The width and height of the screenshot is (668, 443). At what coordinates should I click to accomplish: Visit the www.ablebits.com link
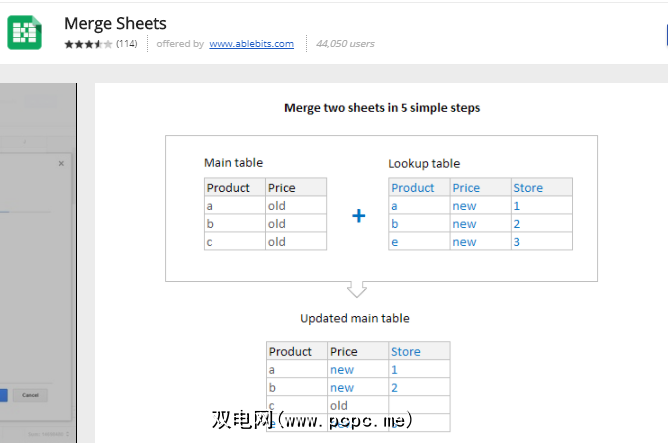[x=251, y=44]
